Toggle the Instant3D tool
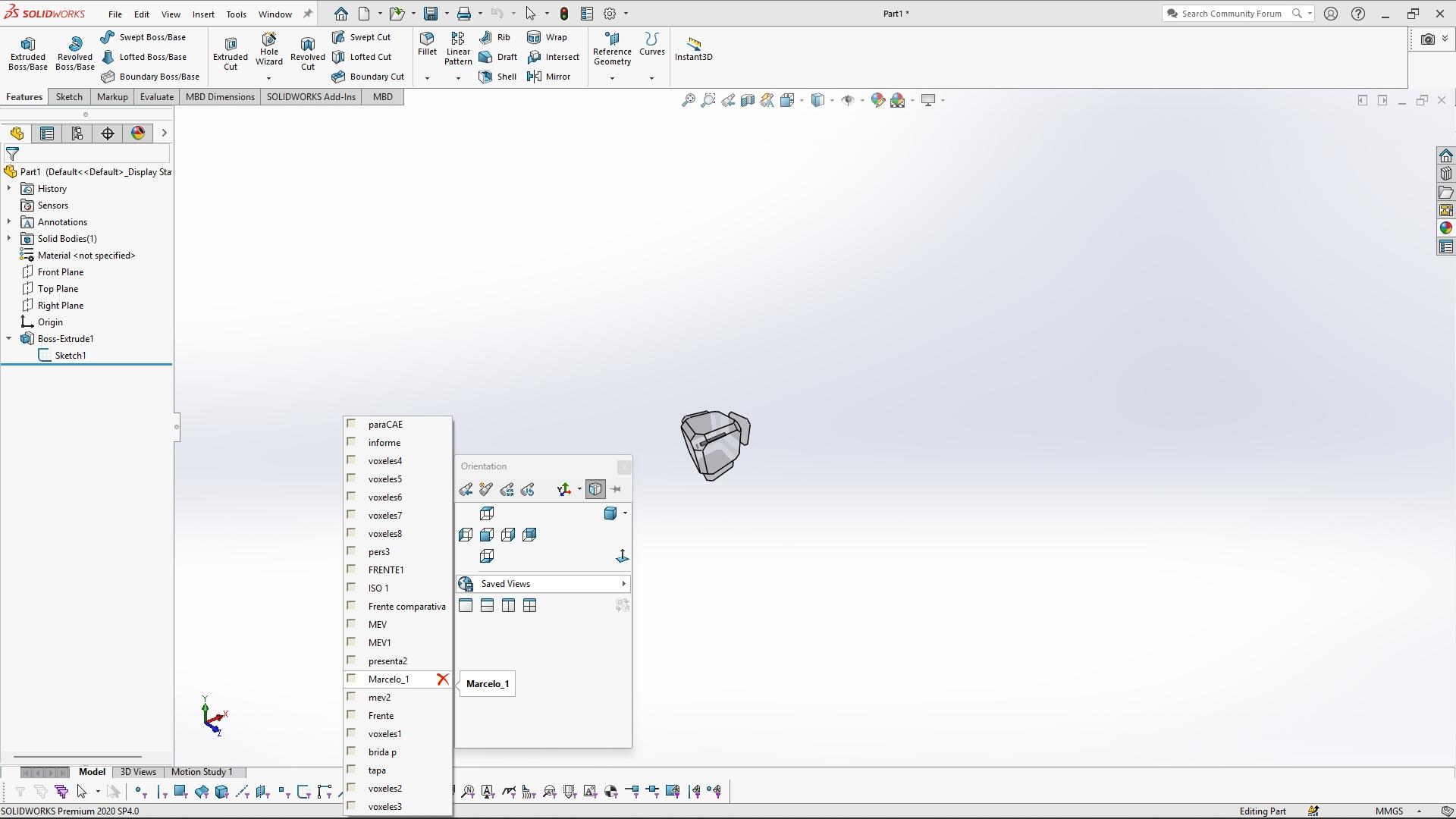Image resolution: width=1456 pixels, height=819 pixels. point(693,49)
